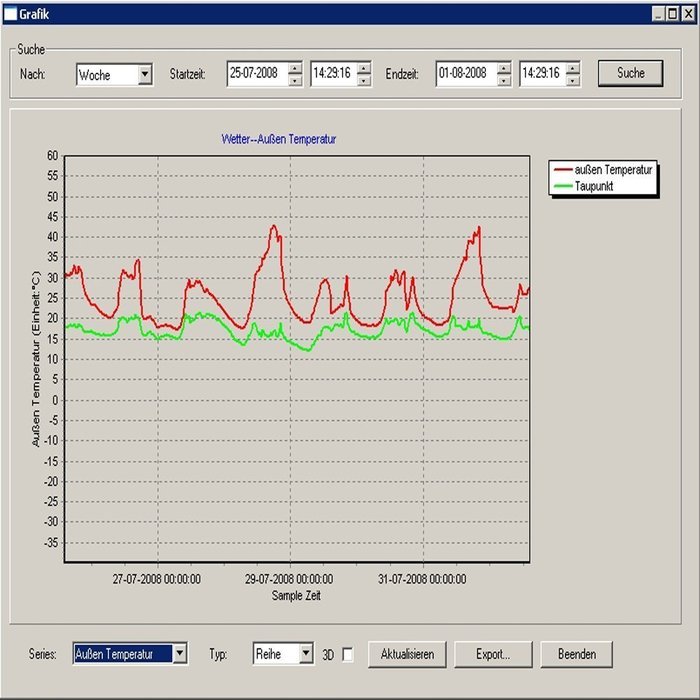Image resolution: width=700 pixels, height=700 pixels.
Task: Click the Aktualisieren button
Action: (407, 654)
